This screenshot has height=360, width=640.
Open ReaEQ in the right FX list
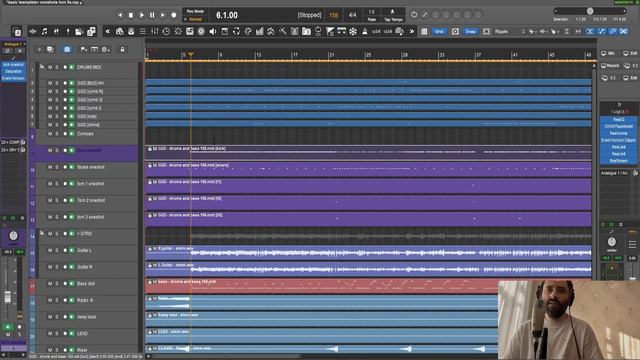pyautogui.click(x=618, y=119)
